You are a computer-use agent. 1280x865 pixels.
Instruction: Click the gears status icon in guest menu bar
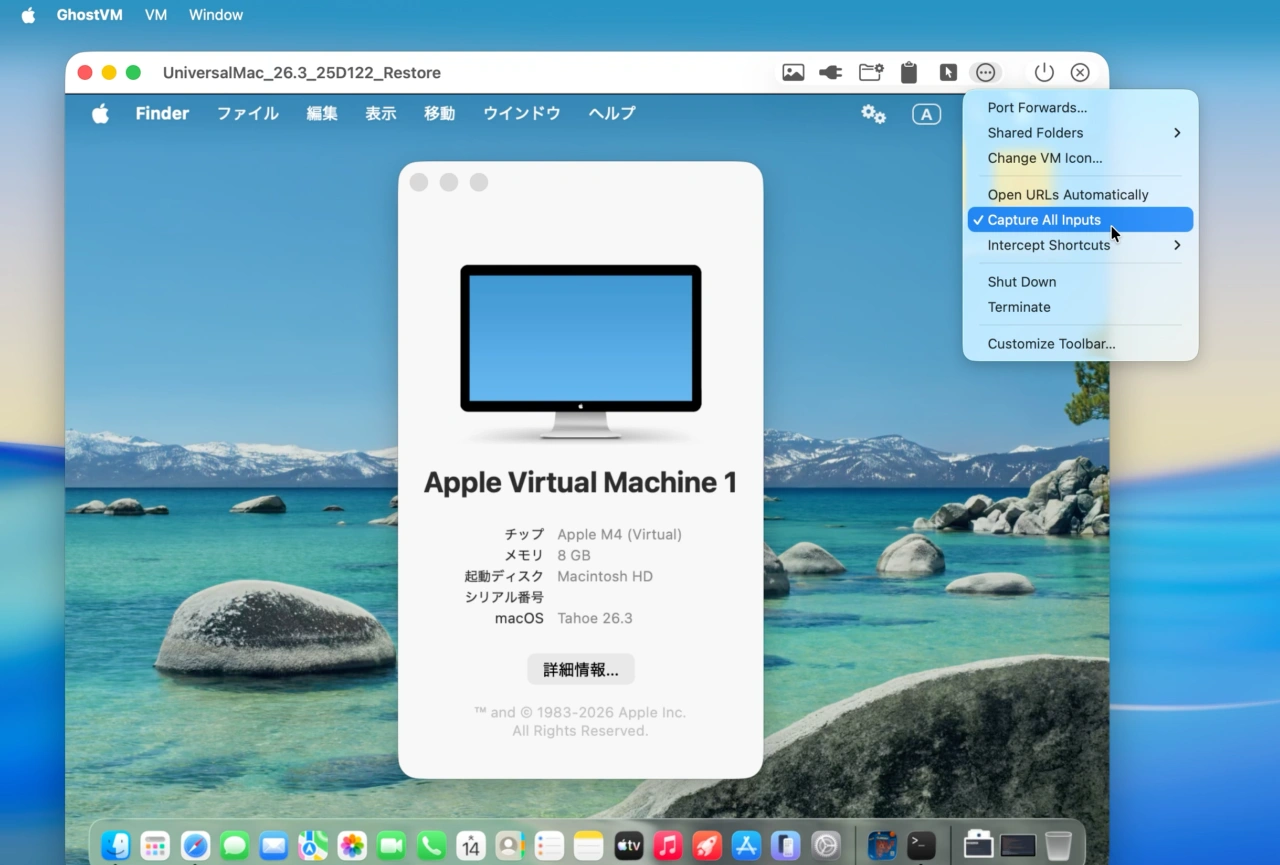click(x=873, y=114)
